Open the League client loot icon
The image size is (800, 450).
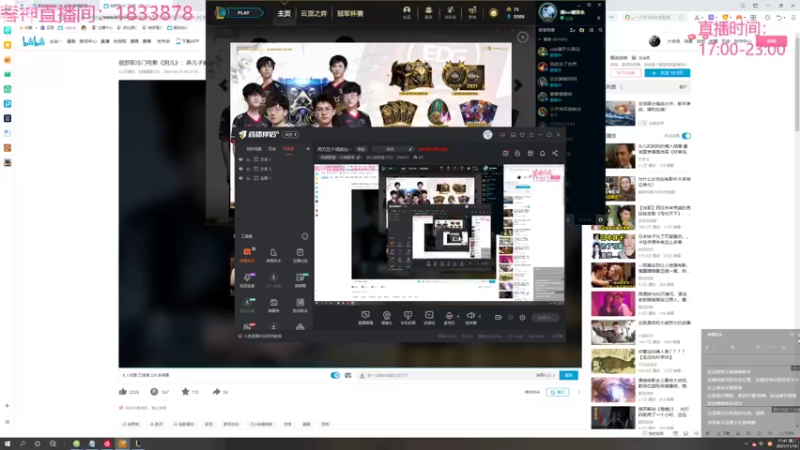[x=451, y=11]
